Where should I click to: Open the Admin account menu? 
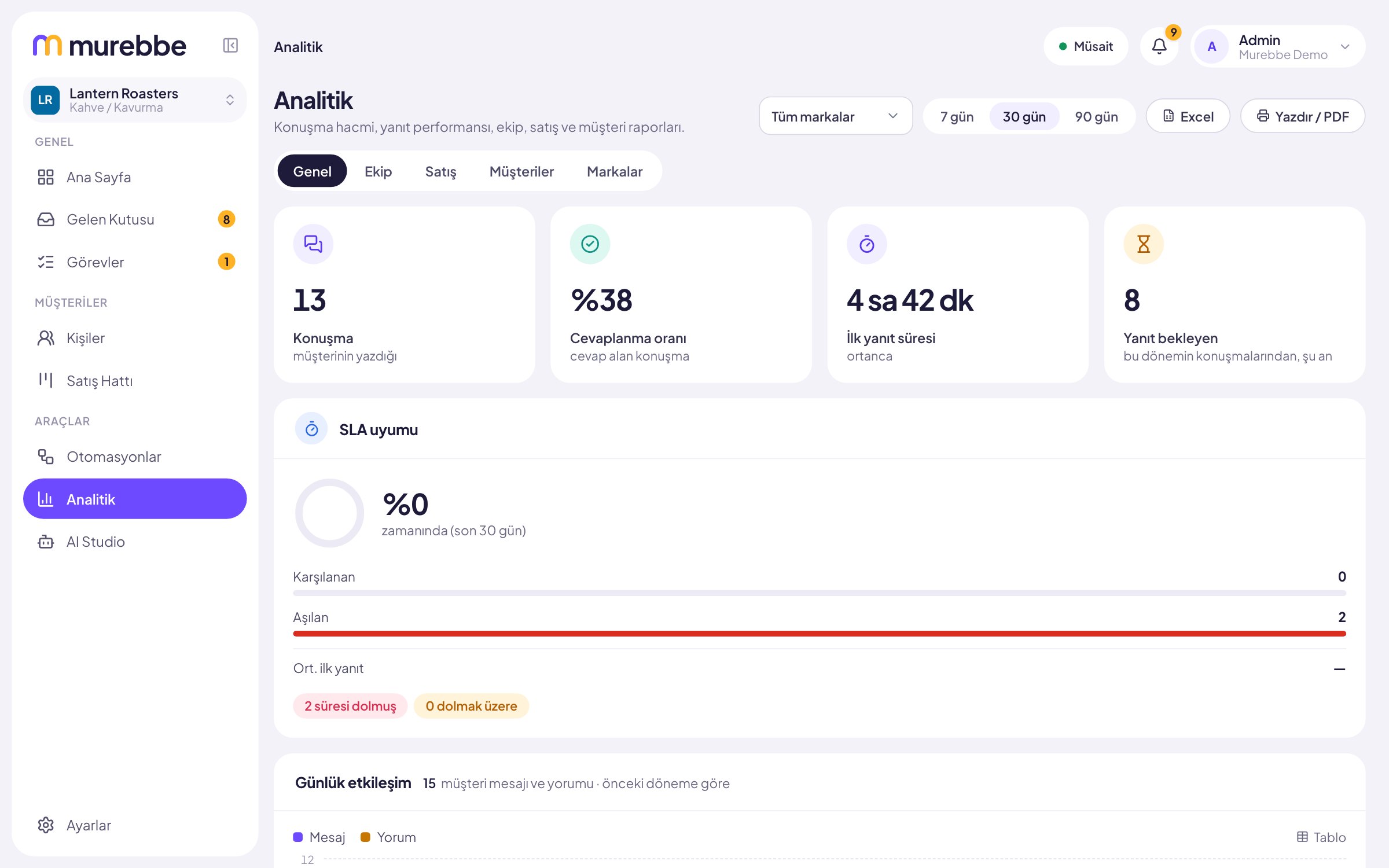[x=1278, y=46]
